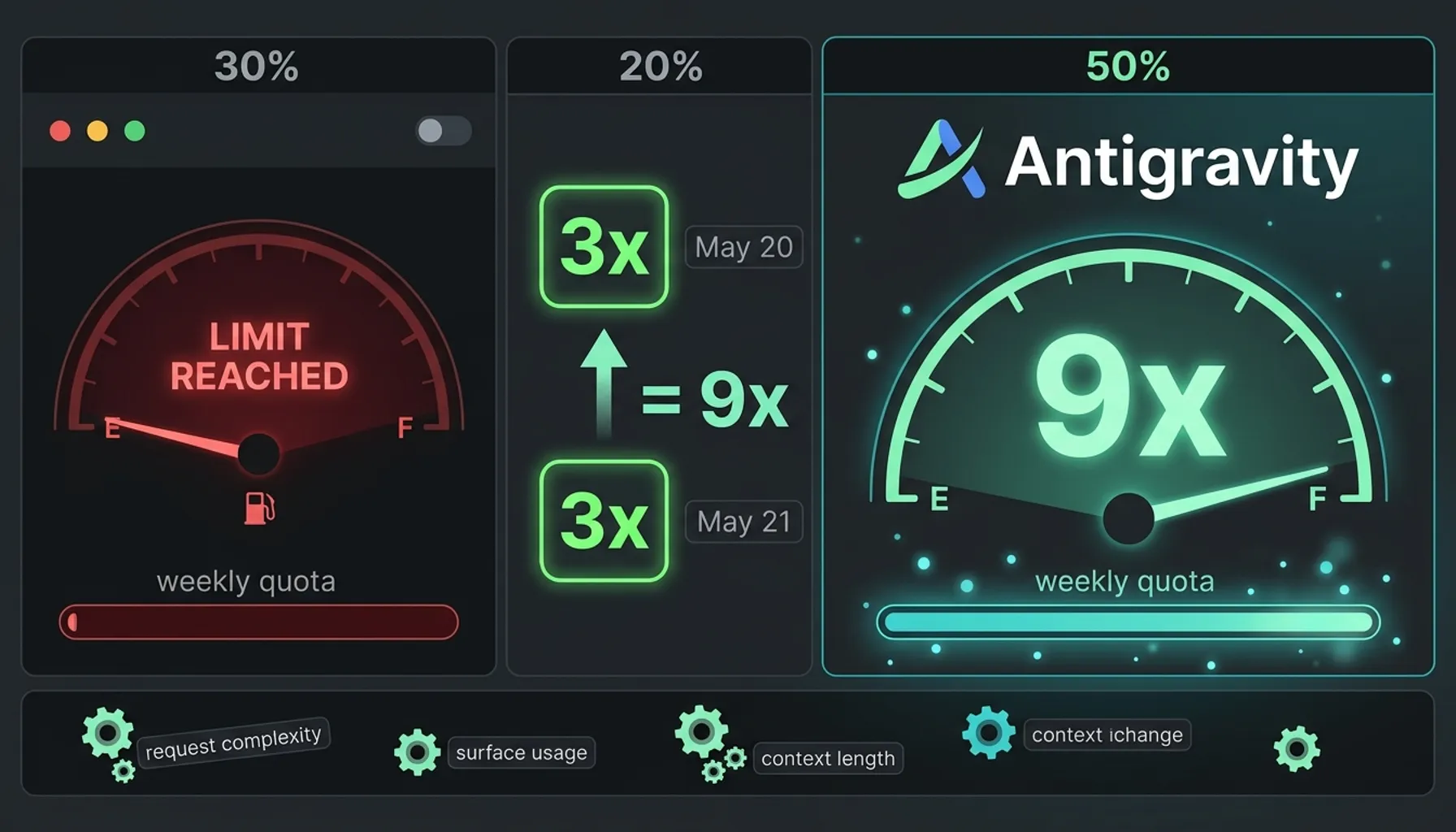Click the context length label
1456x832 pixels.
(x=828, y=758)
